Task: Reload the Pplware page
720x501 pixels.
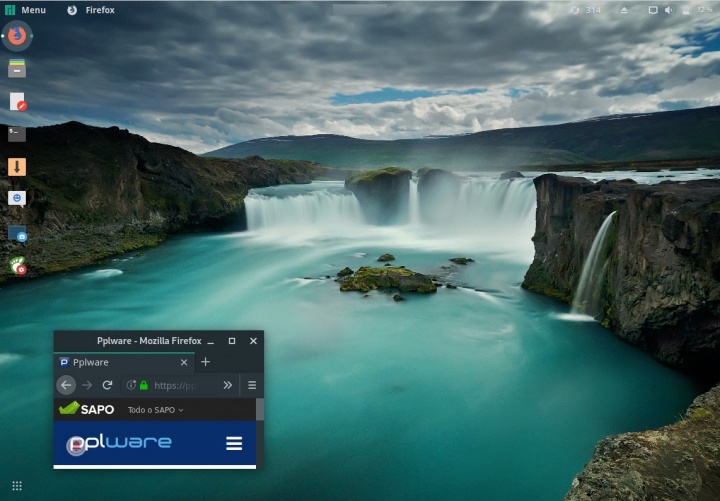Action: (107, 385)
